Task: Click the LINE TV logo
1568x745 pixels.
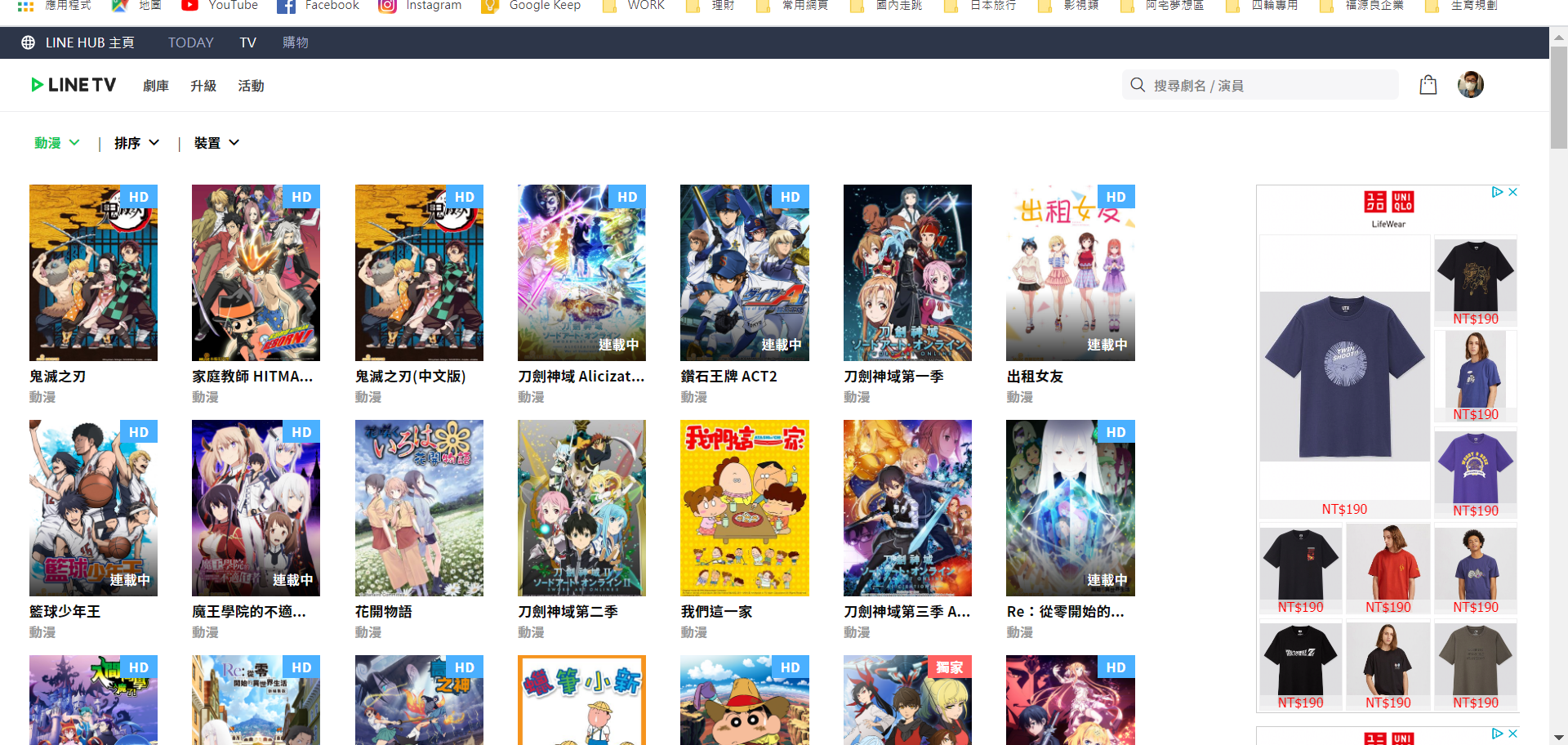Action: [x=73, y=85]
